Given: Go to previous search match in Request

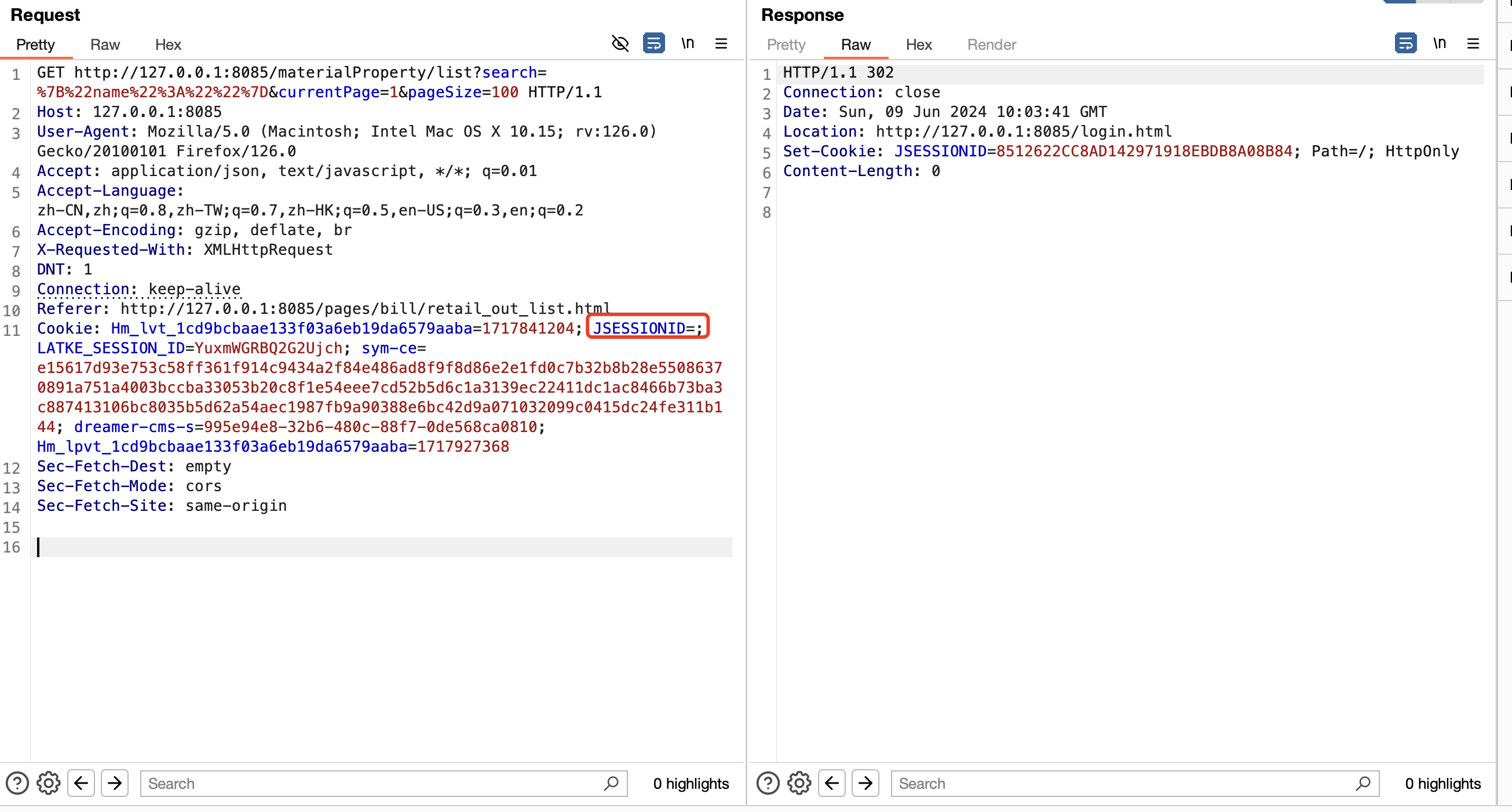Looking at the screenshot, I should [81, 783].
